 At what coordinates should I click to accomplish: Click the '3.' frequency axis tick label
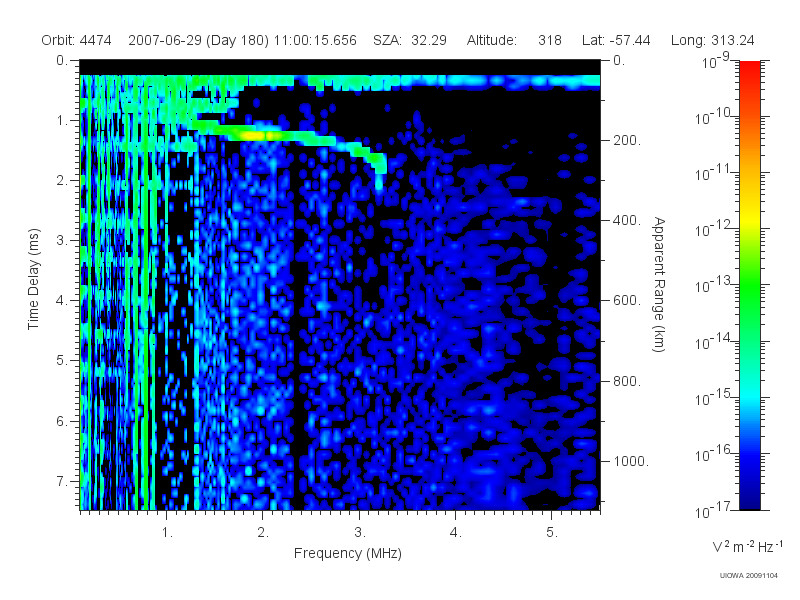pos(360,532)
